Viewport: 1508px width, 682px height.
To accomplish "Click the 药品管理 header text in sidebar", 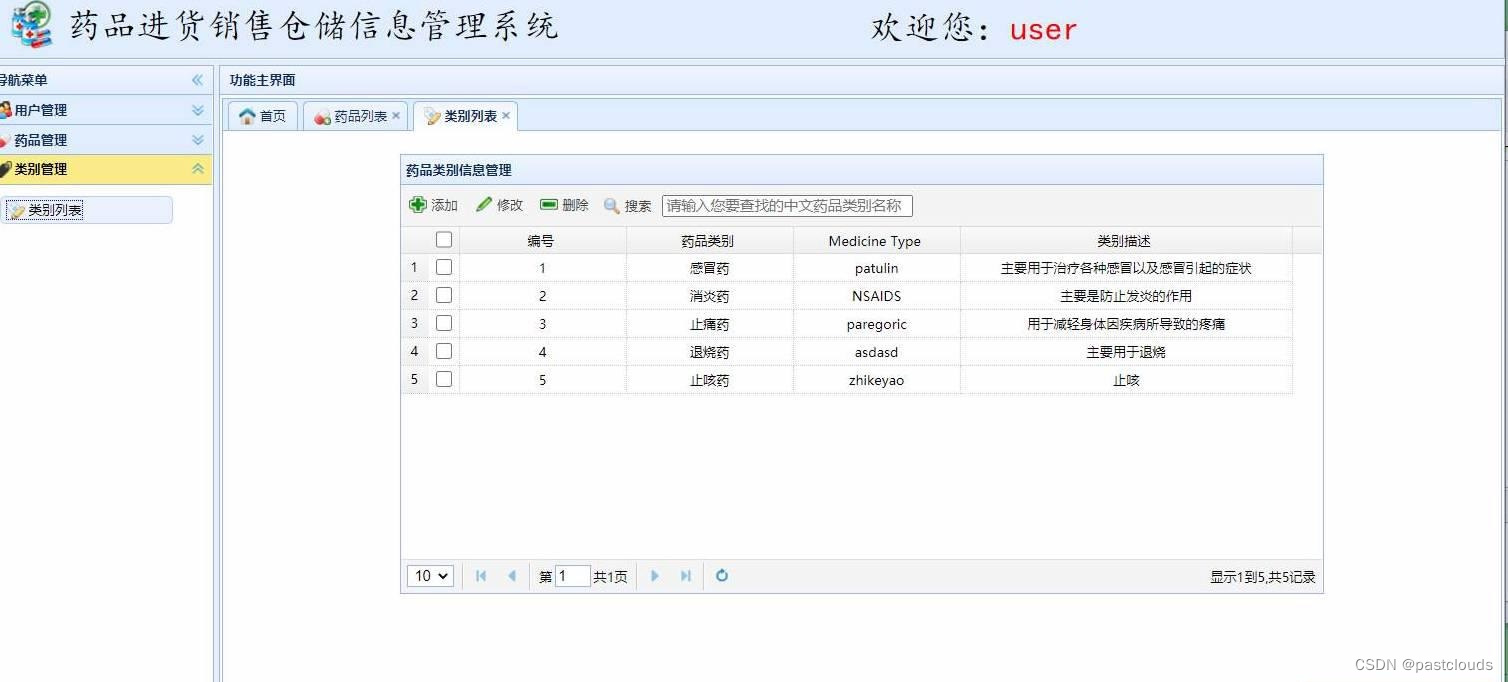I will tap(41, 140).
